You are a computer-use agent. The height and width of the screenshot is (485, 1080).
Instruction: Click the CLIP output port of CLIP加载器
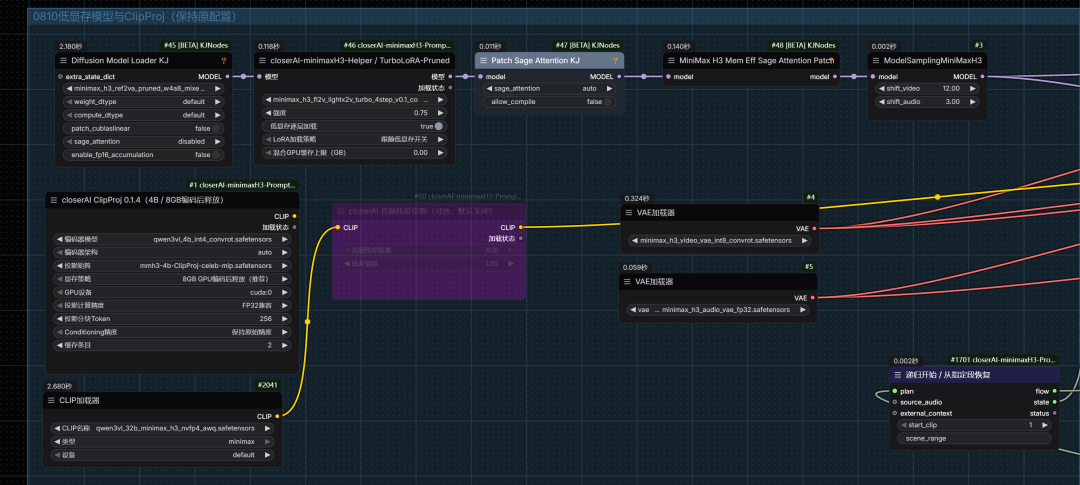[x=277, y=416]
